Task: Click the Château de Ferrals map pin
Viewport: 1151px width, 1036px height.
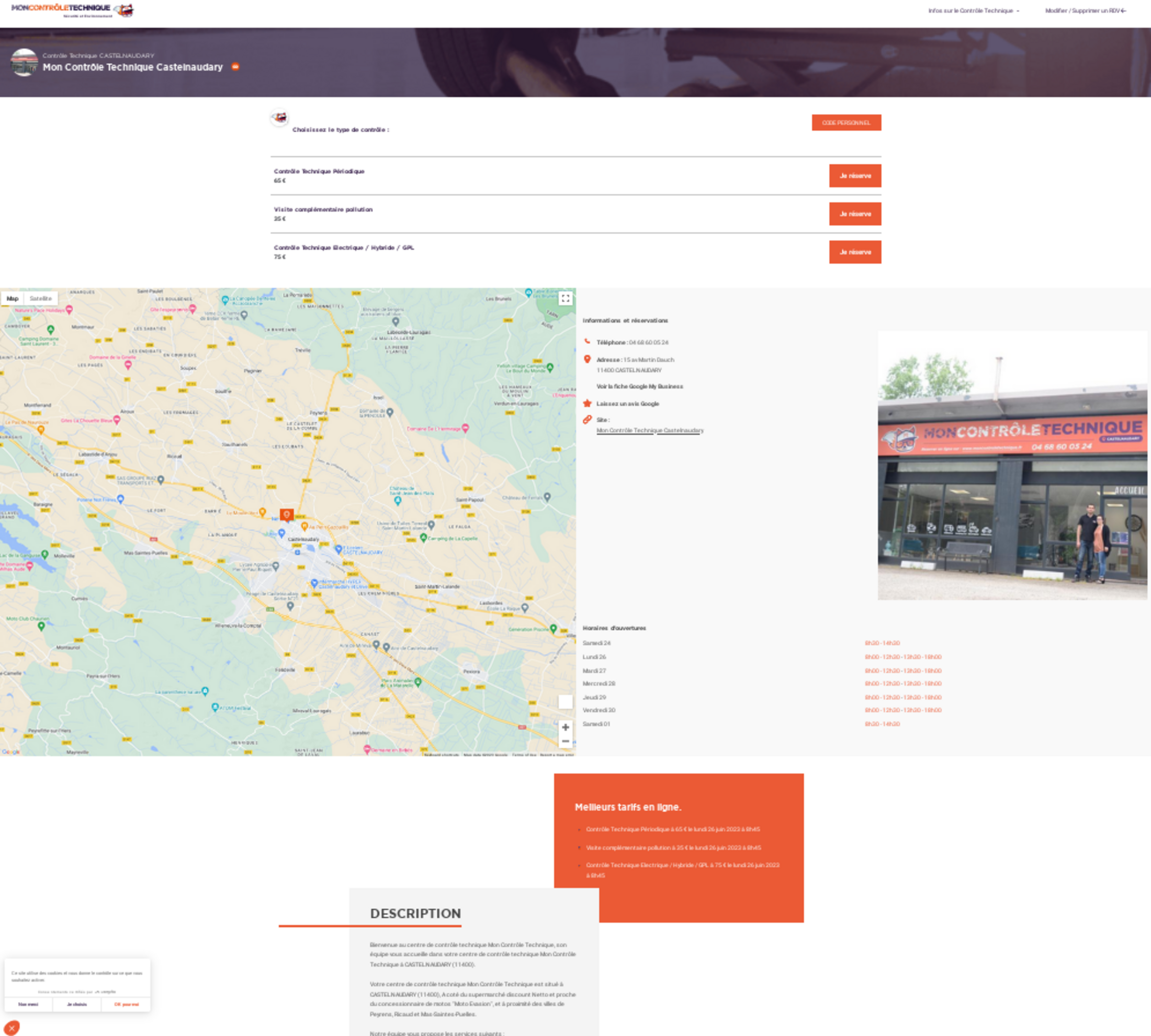Action: point(547,497)
